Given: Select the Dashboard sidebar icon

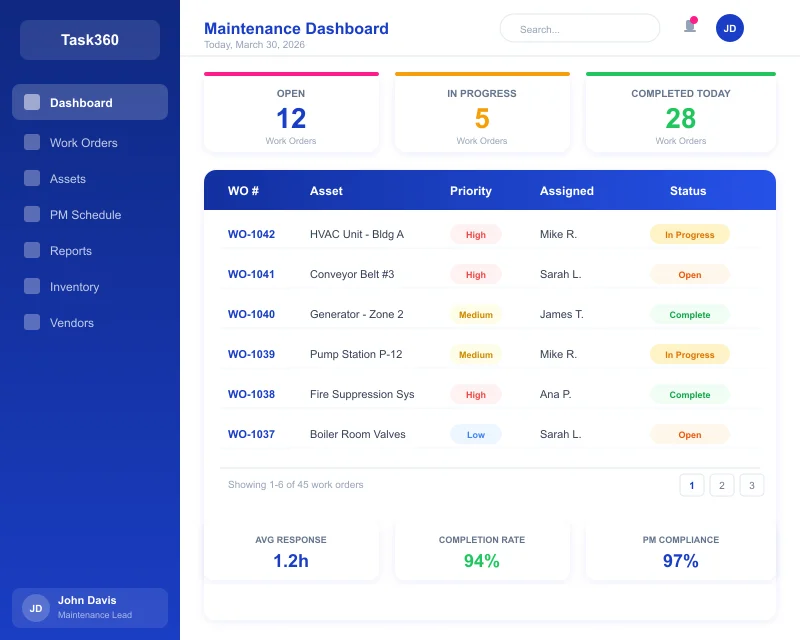Looking at the screenshot, I should (x=32, y=102).
